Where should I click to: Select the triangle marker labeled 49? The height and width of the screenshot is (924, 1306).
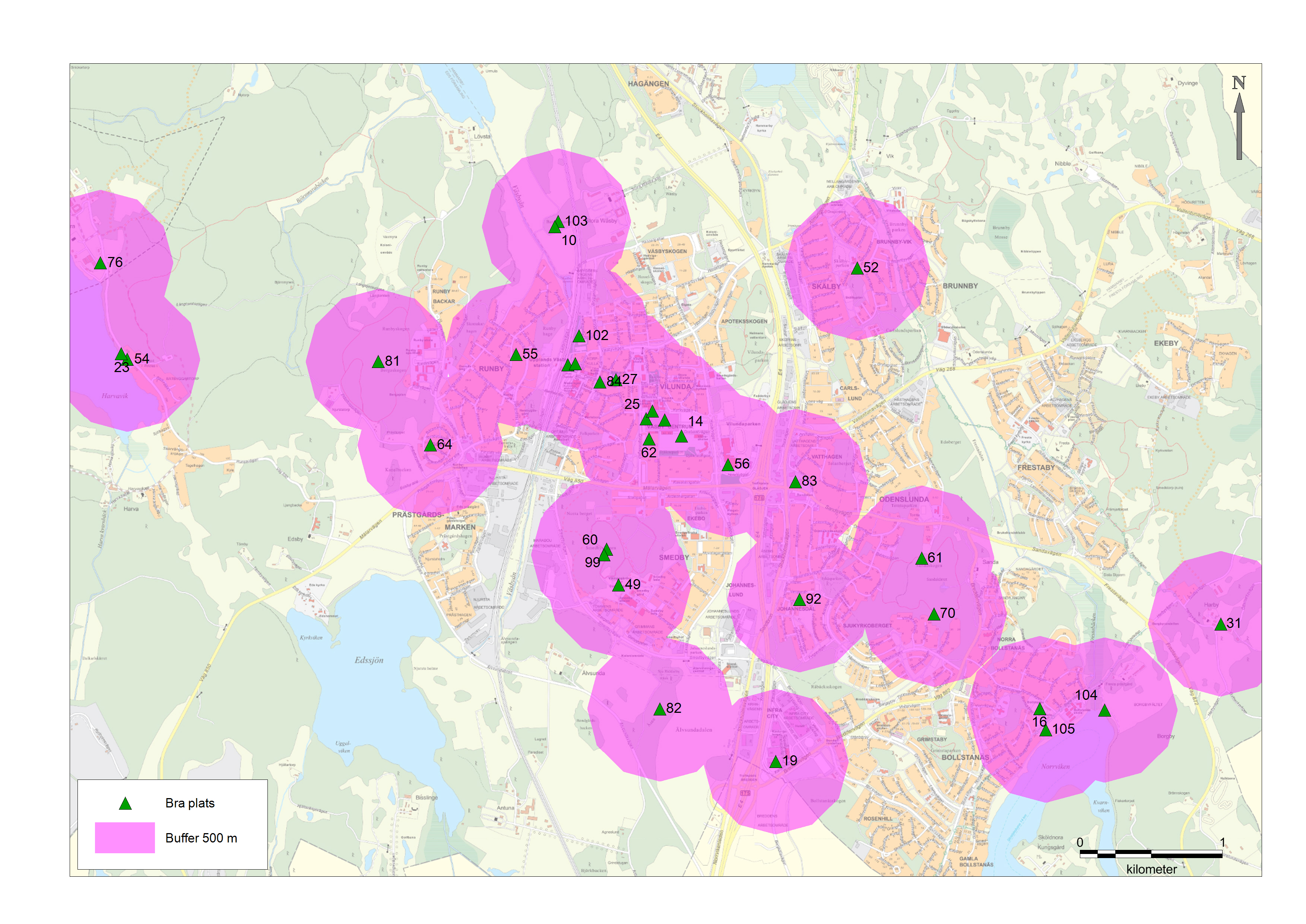point(619,585)
